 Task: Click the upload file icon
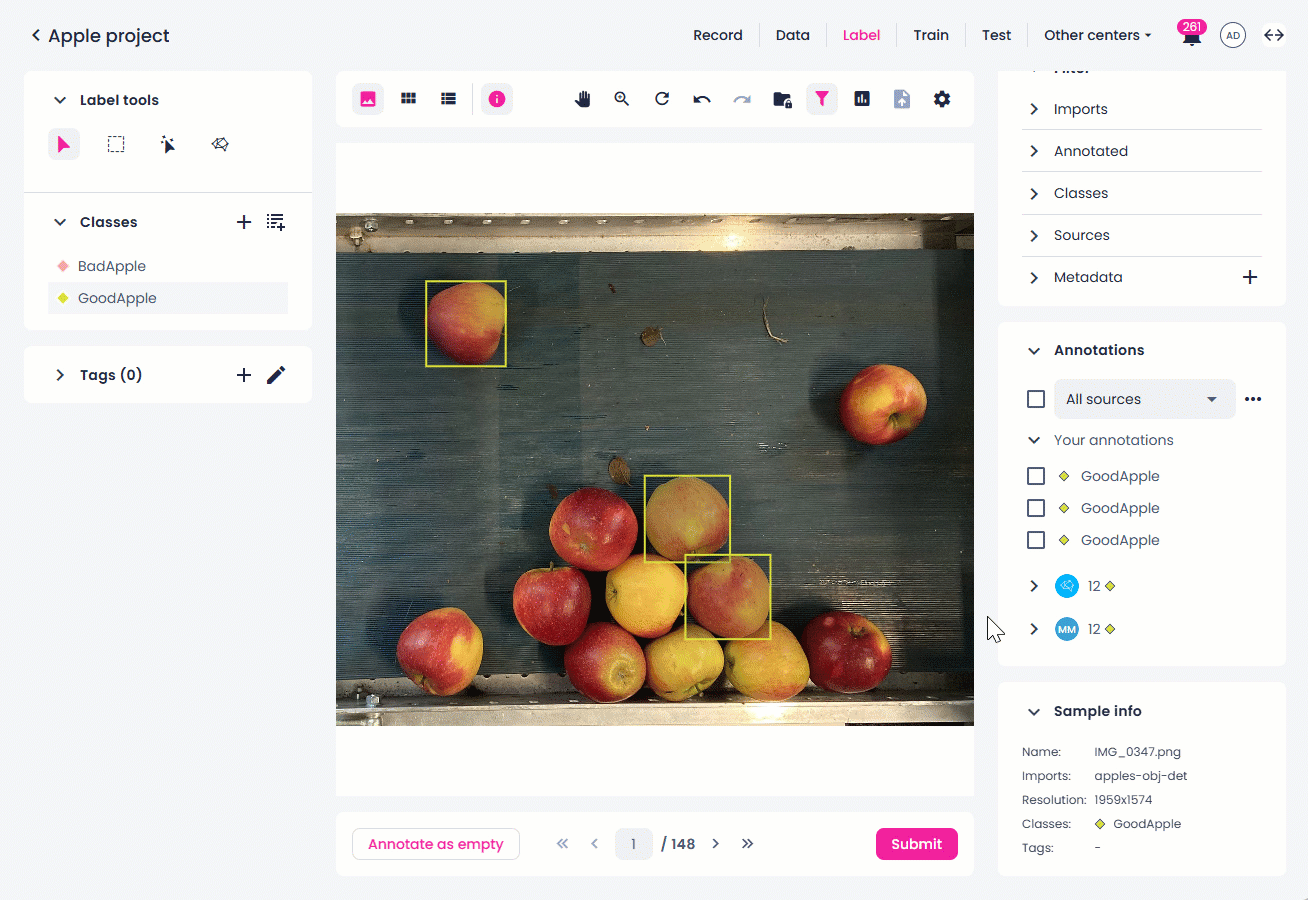(x=902, y=99)
